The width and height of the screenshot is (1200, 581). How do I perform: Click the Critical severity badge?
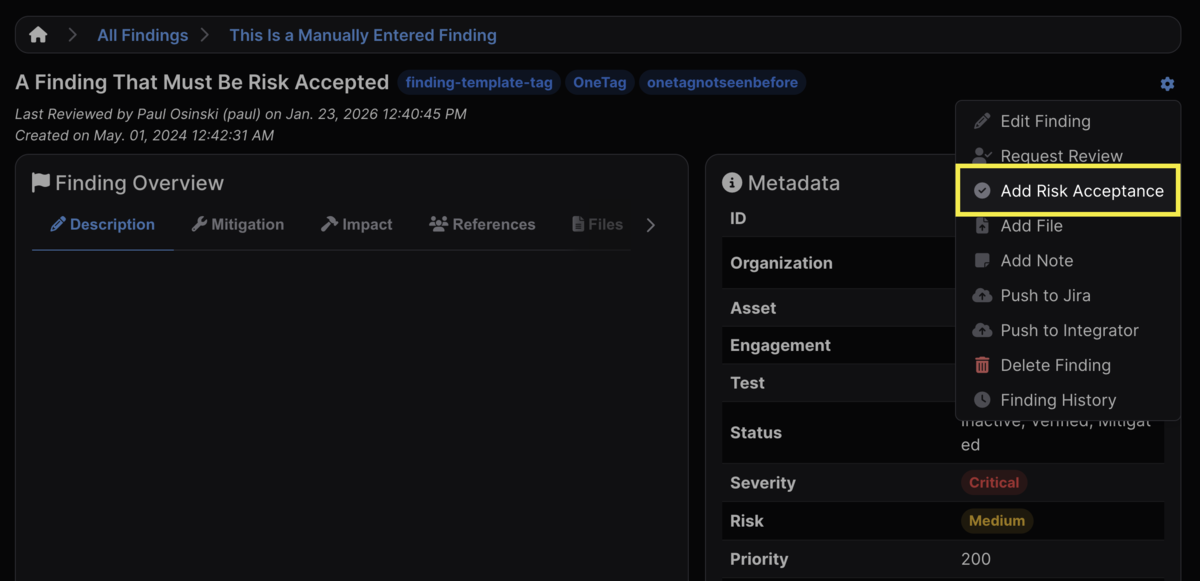993,482
